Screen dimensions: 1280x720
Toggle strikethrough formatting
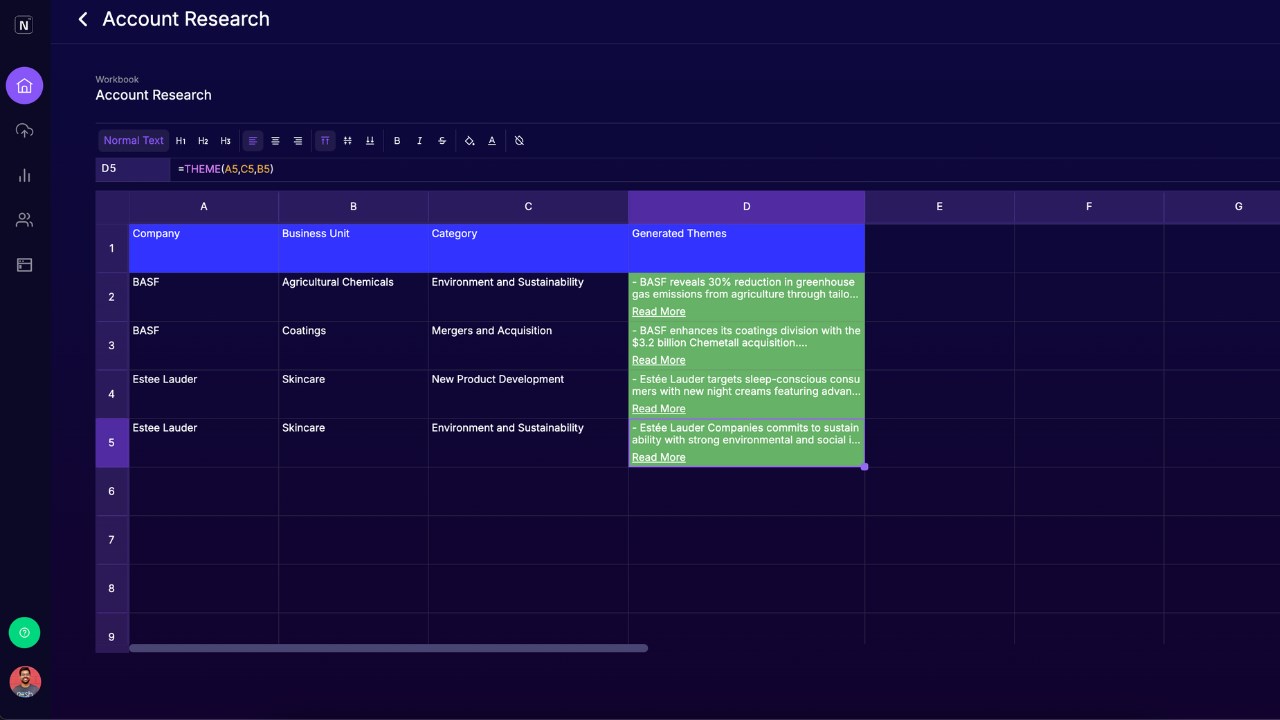point(442,141)
